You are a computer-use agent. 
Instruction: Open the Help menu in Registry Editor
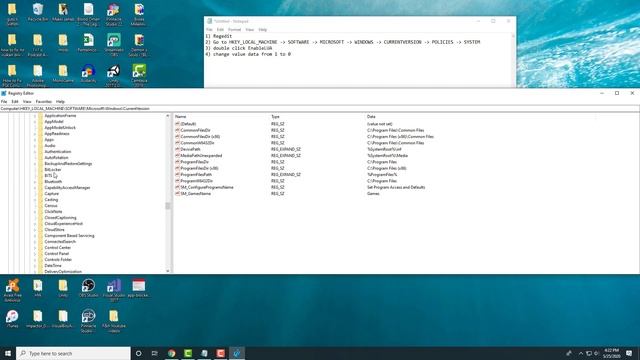pyautogui.click(x=60, y=101)
